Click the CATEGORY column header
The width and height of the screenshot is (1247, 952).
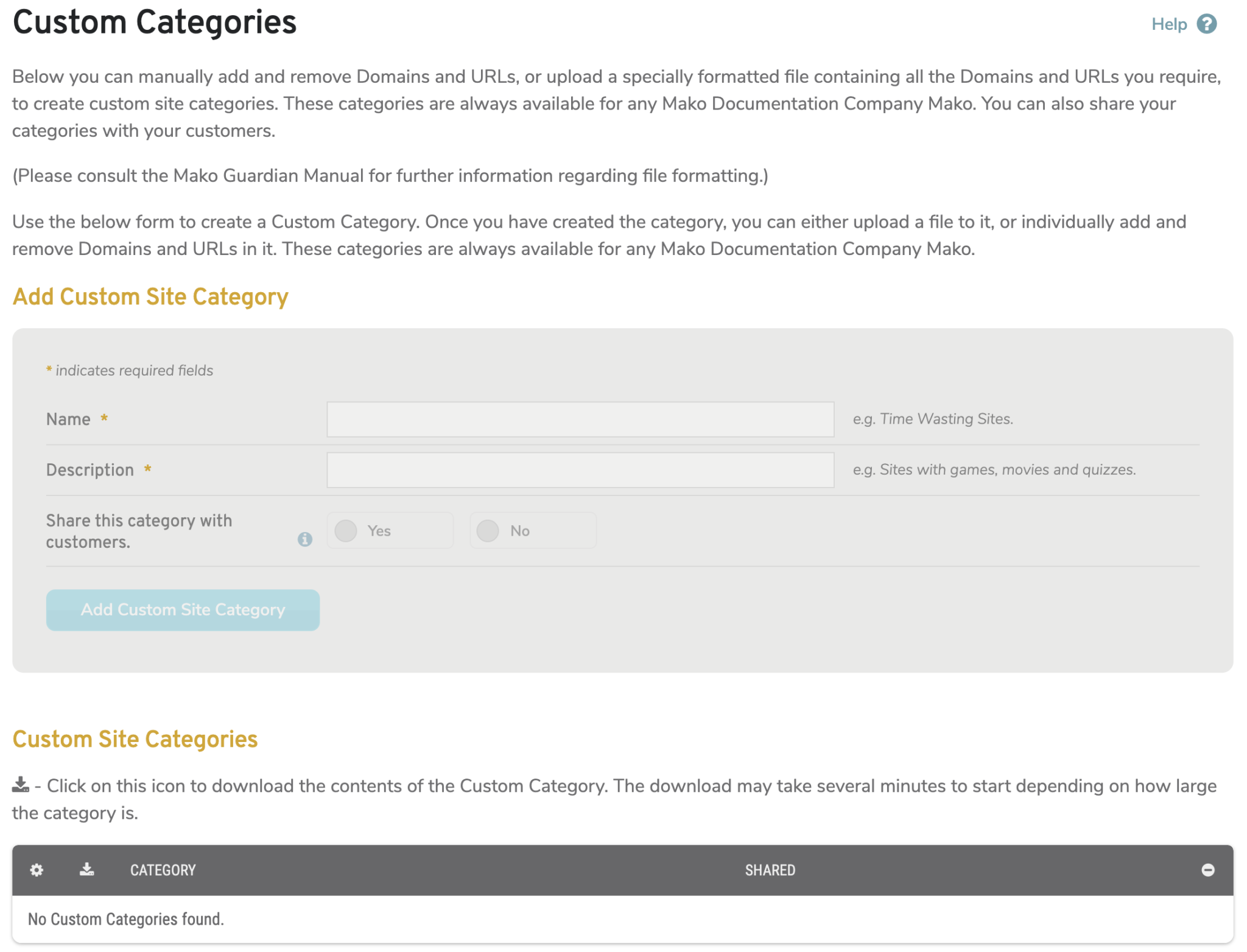click(163, 870)
